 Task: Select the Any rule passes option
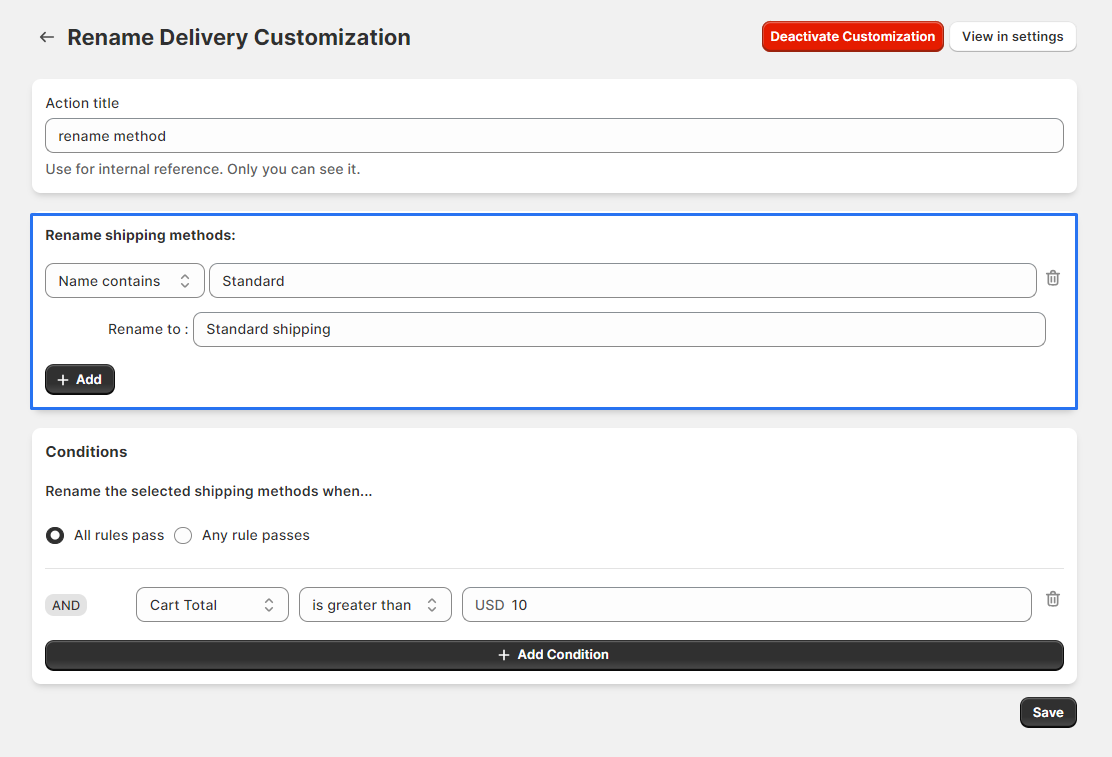point(183,535)
